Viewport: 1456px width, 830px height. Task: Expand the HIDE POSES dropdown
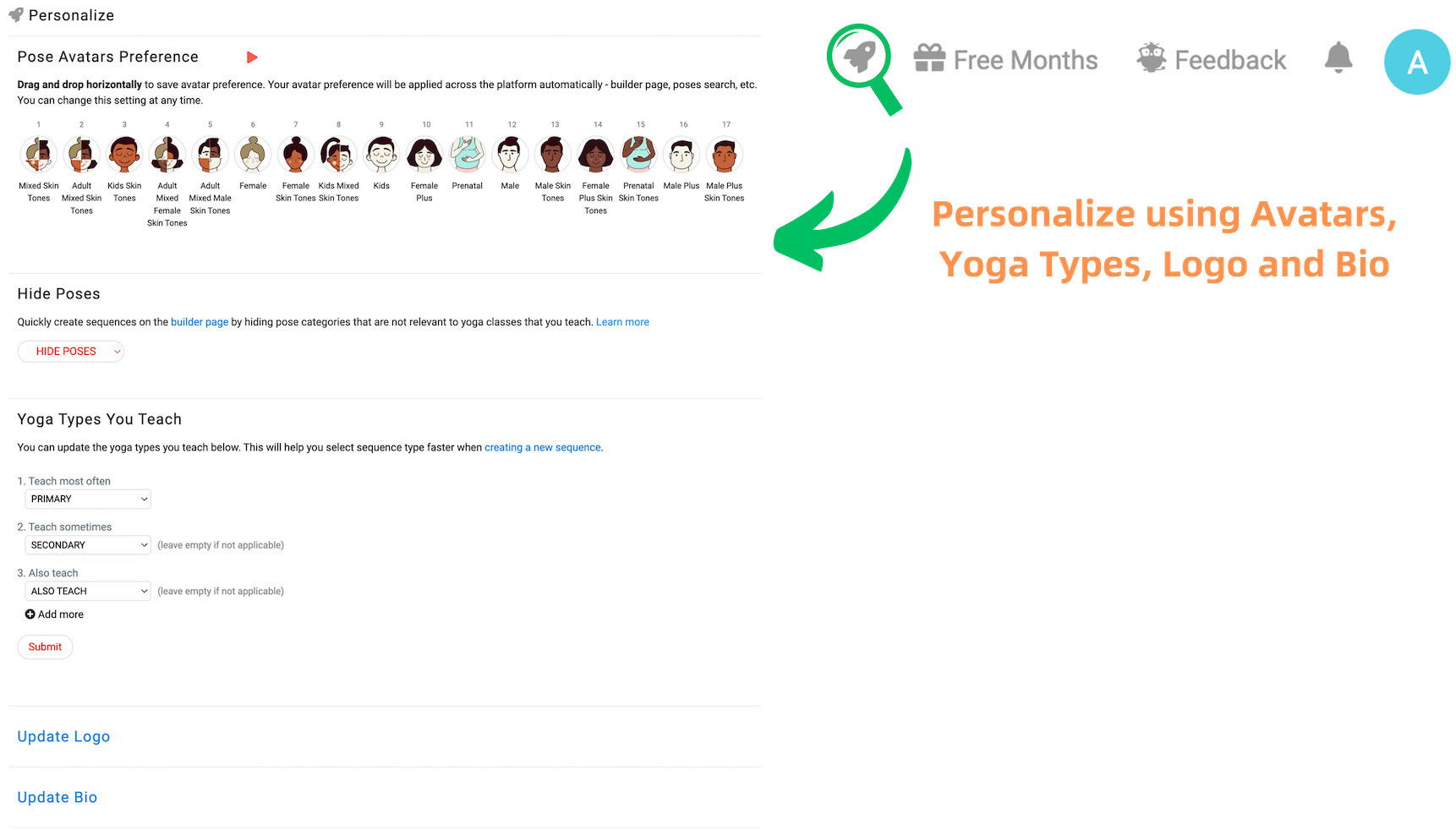(x=71, y=352)
